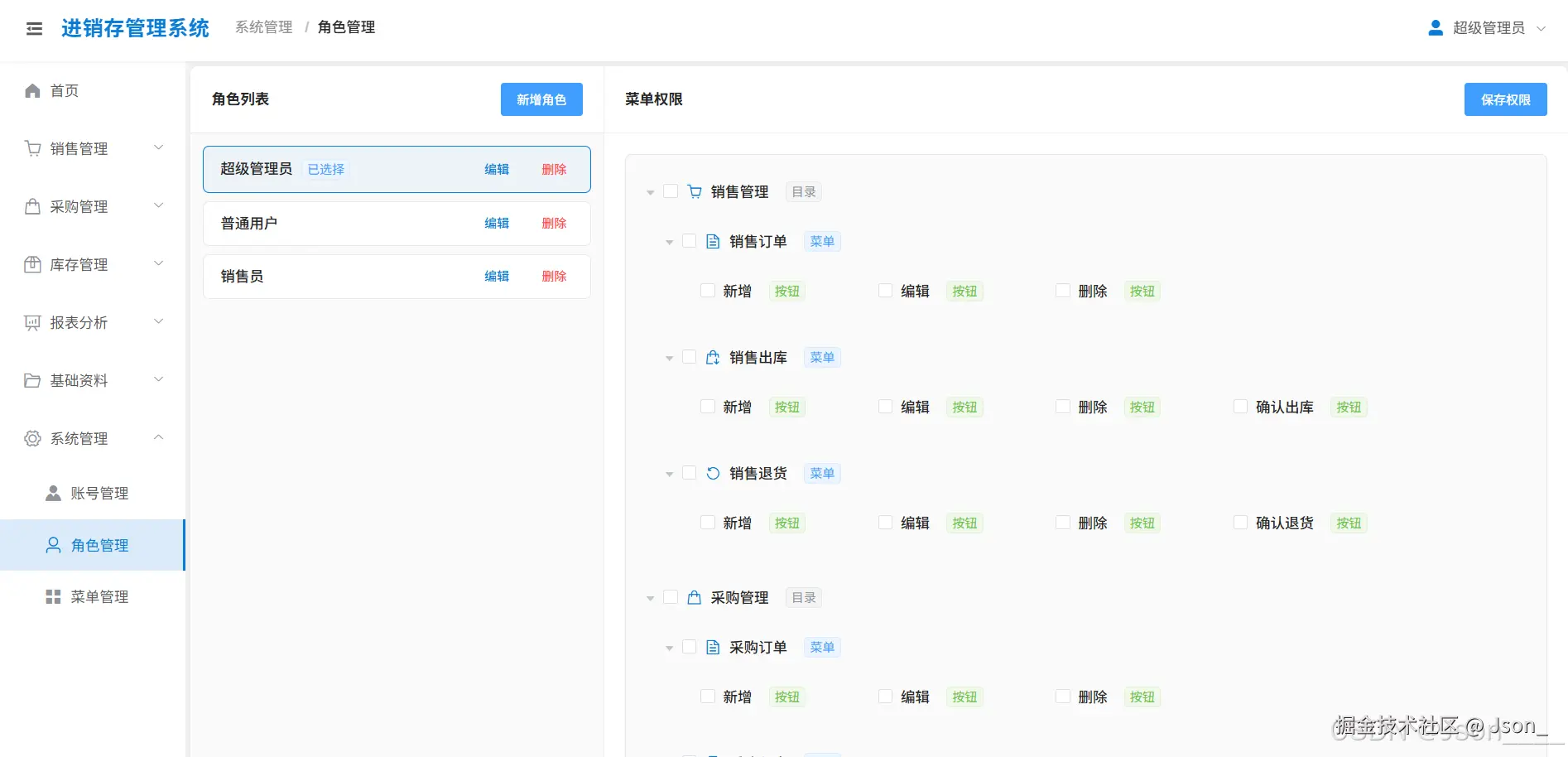Collapse the 采购管理 tree node arrow
Image resolution: width=1568 pixels, height=757 pixels.
click(x=651, y=599)
